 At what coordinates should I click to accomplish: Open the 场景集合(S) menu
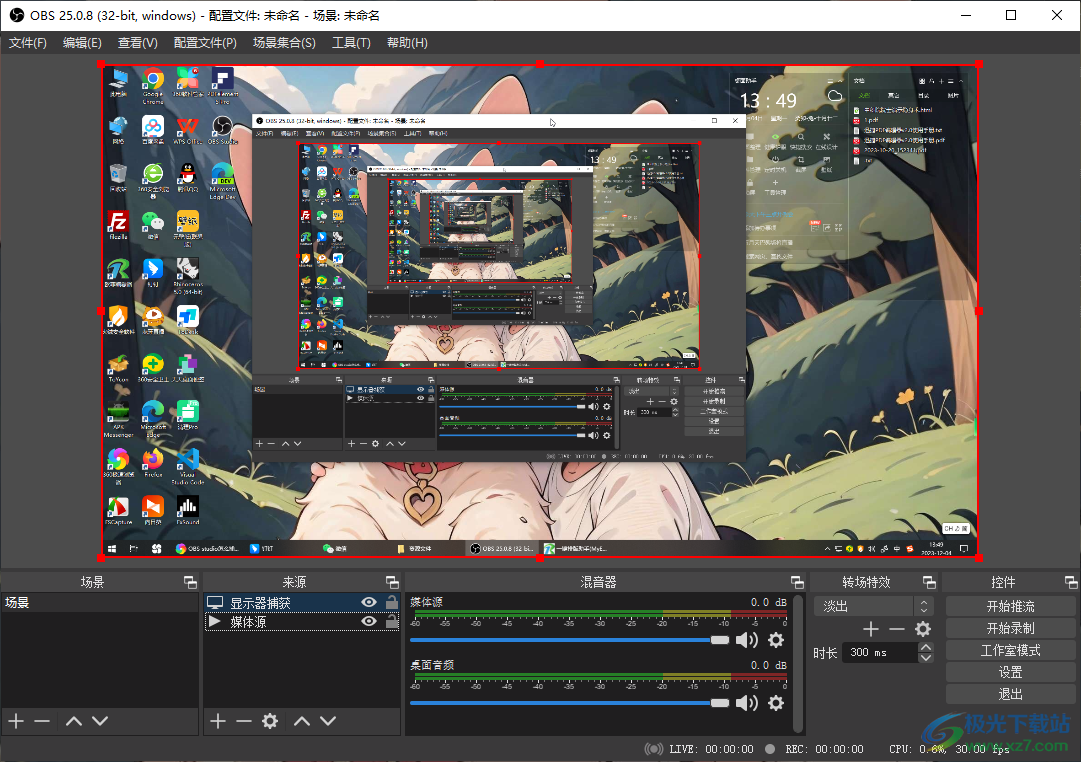(x=284, y=43)
